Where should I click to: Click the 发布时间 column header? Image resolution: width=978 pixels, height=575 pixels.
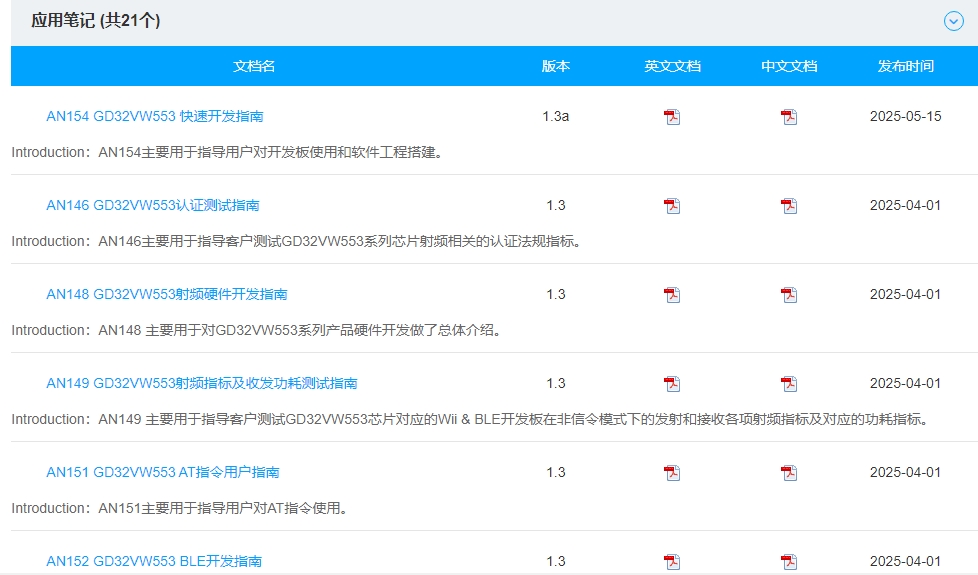click(905, 66)
